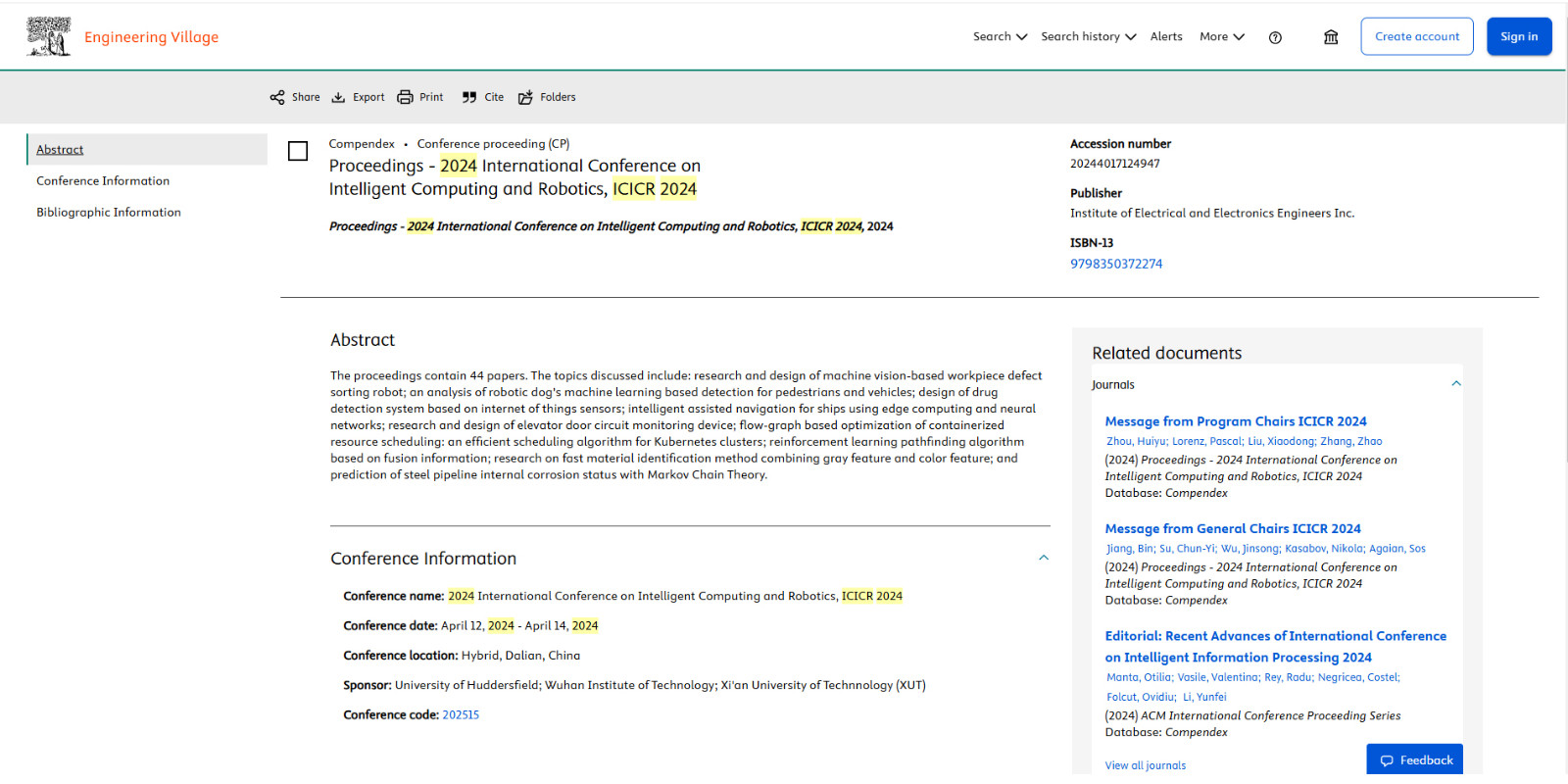Click the Print icon
Viewport: 1568px width, 784px height.
405,97
